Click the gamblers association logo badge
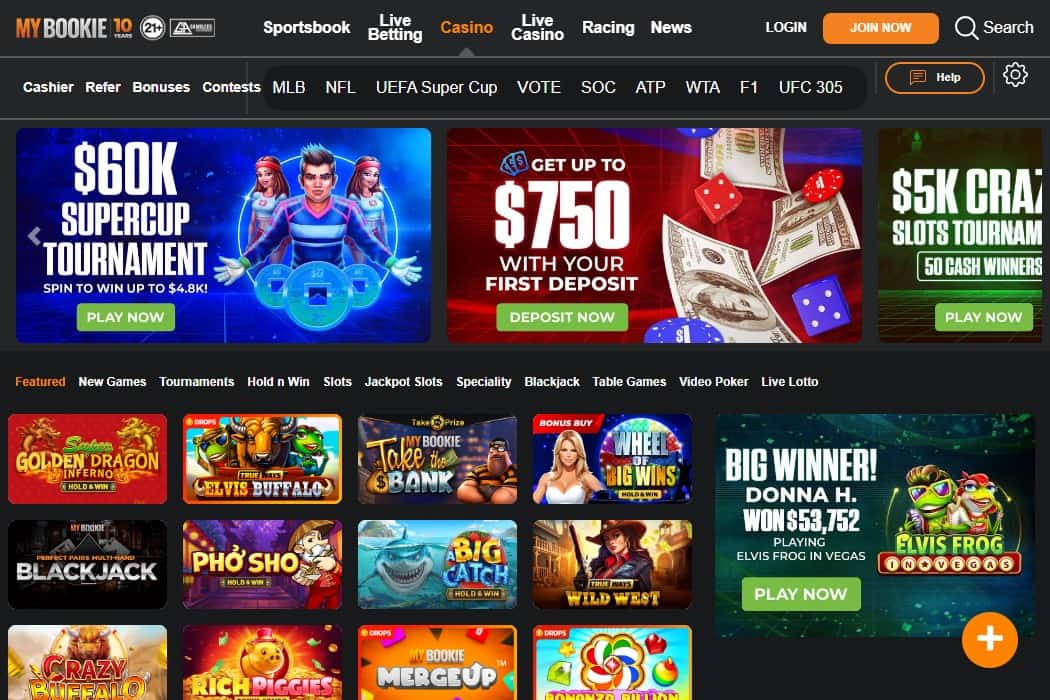Viewport: 1050px width, 700px height. [x=192, y=28]
